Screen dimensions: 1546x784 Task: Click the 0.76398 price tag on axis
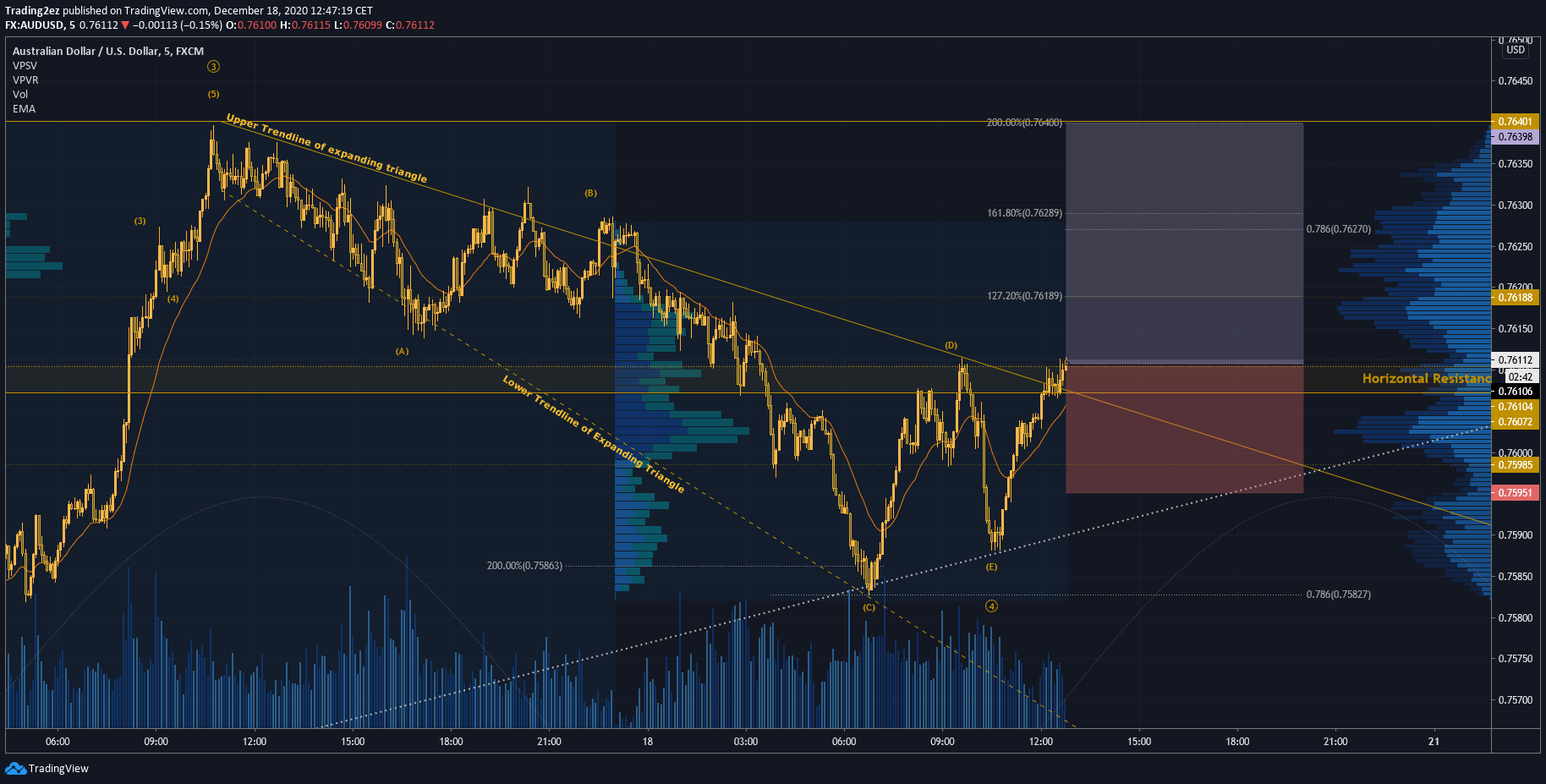pyautogui.click(x=1515, y=137)
